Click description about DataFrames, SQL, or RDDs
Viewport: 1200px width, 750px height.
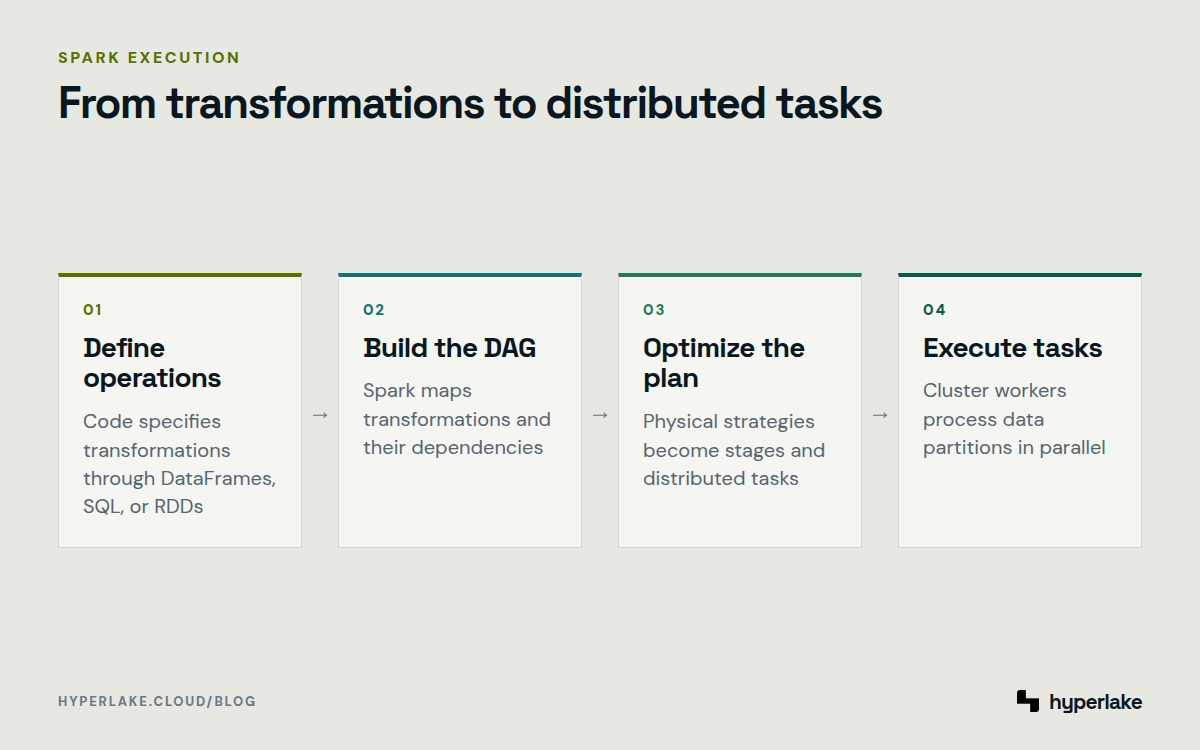pos(180,464)
